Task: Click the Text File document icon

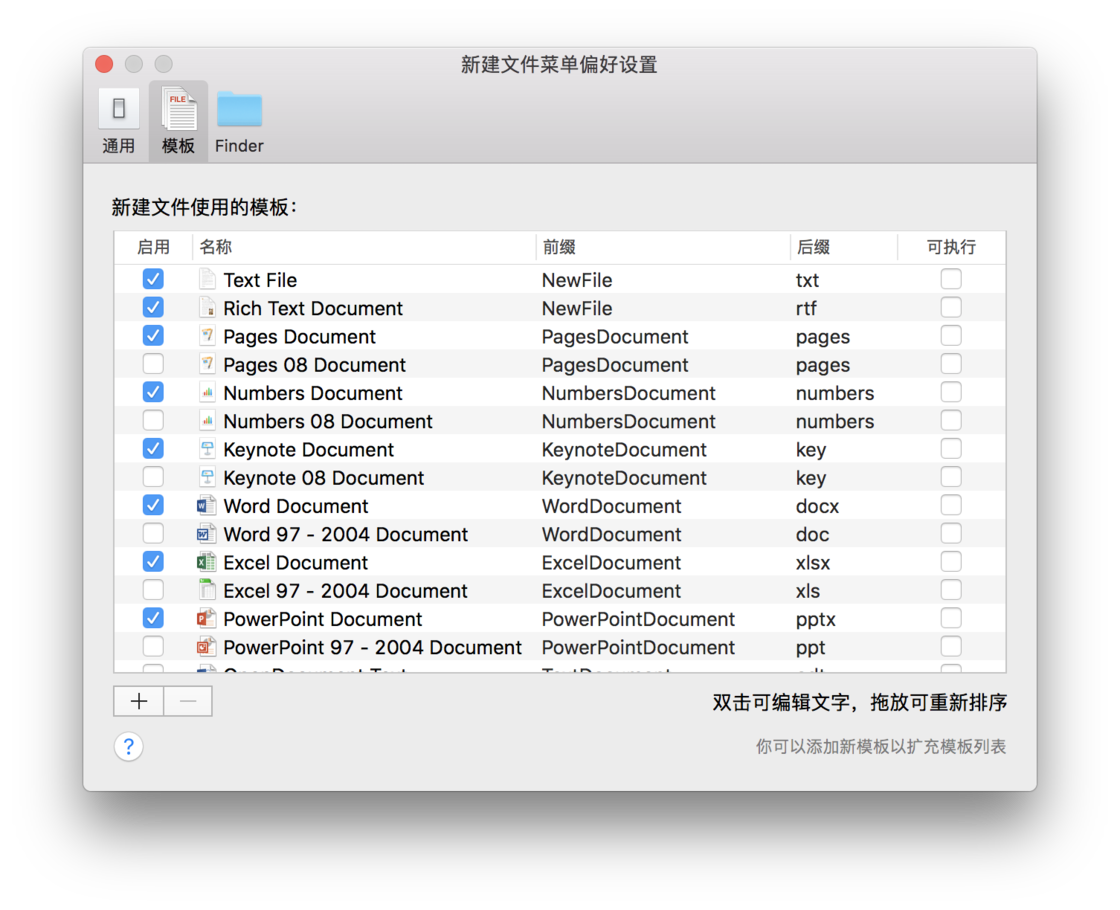Action: pos(207,279)
